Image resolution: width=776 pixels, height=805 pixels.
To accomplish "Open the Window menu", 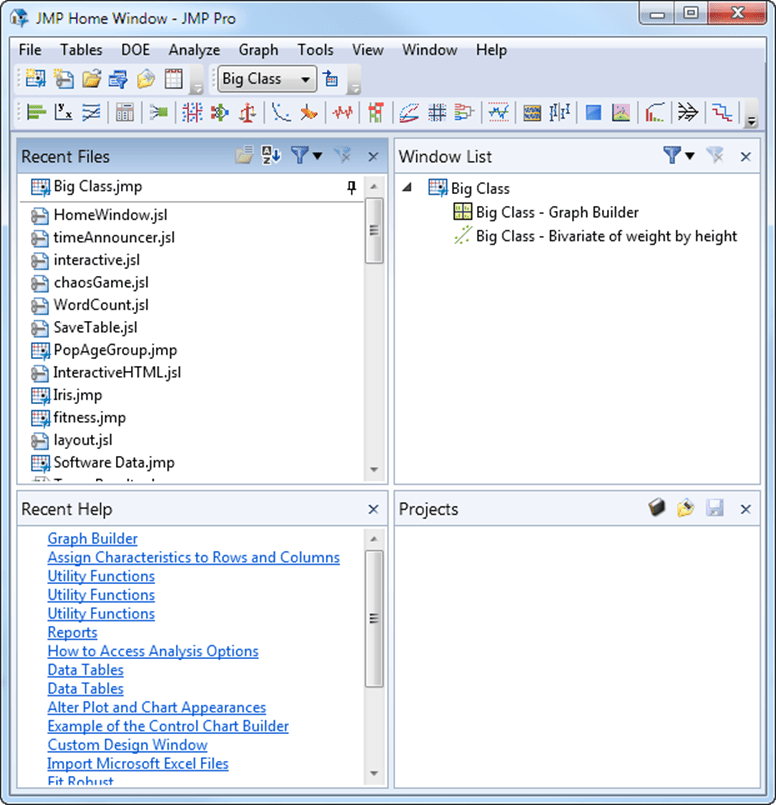I will [x=430, y=50].
